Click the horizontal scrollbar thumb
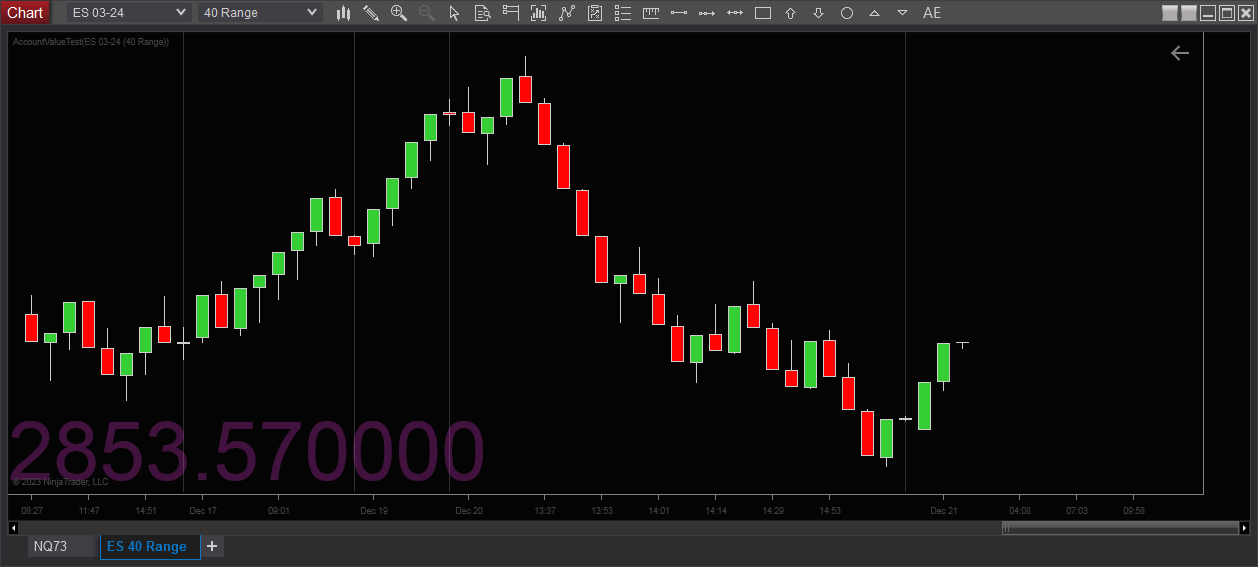The image size is (1258, 567). pyautogui.click(x=1118, y=527)
